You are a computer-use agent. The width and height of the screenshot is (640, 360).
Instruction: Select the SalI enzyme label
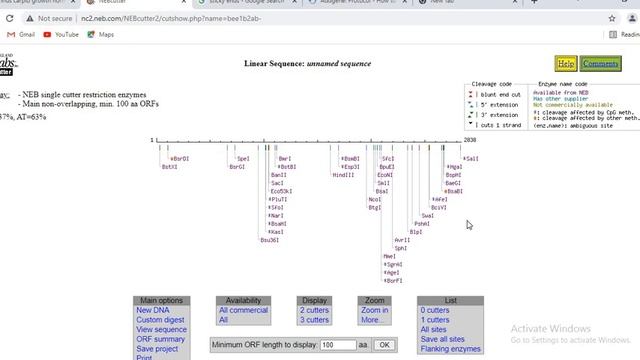click(472, 159)
